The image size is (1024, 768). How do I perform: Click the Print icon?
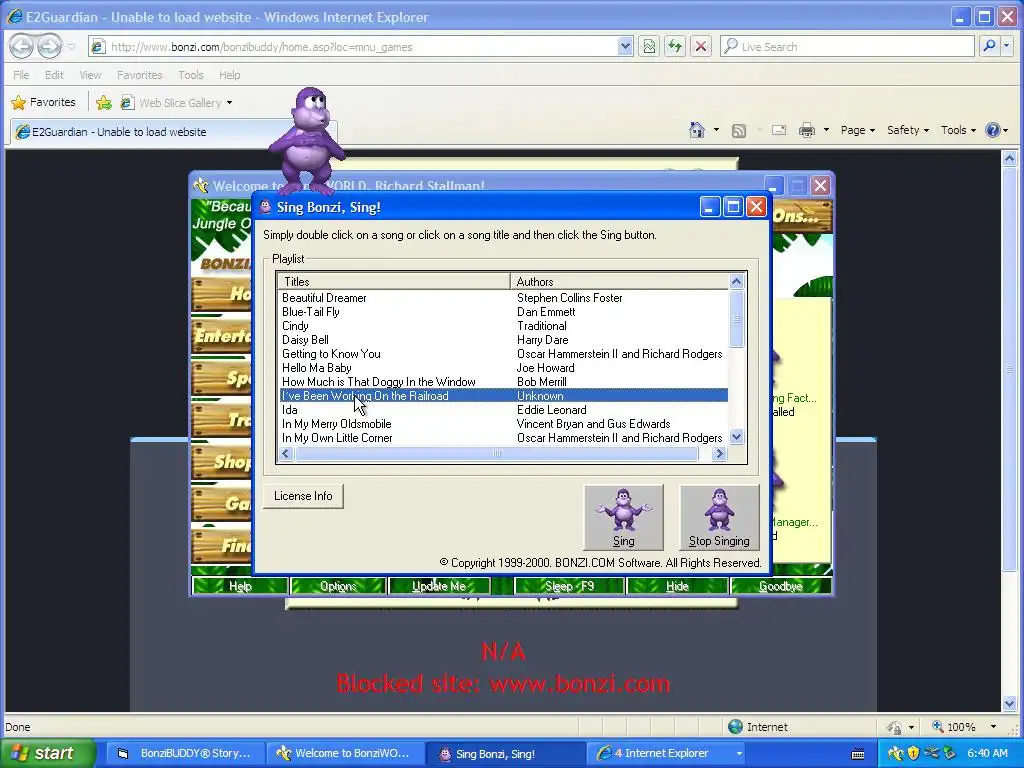pyautogui.click(x=807, y=131)
